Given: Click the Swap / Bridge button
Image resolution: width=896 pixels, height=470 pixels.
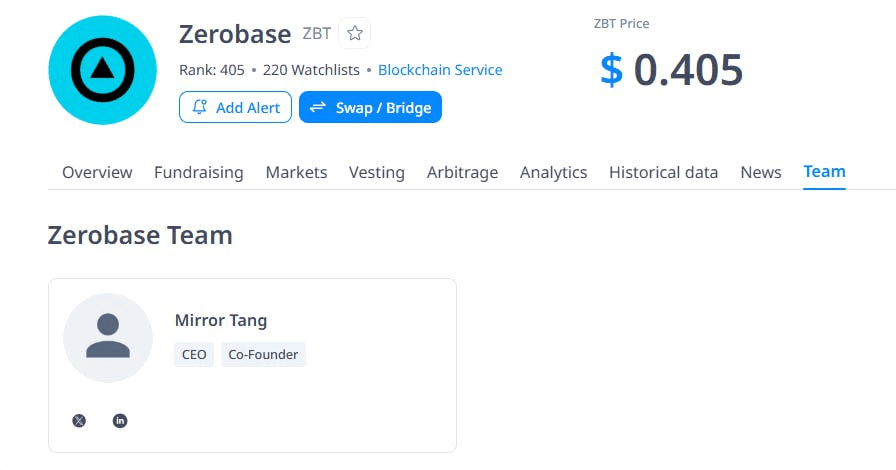Looking at the screenshot, I should (x=370, y=107).
